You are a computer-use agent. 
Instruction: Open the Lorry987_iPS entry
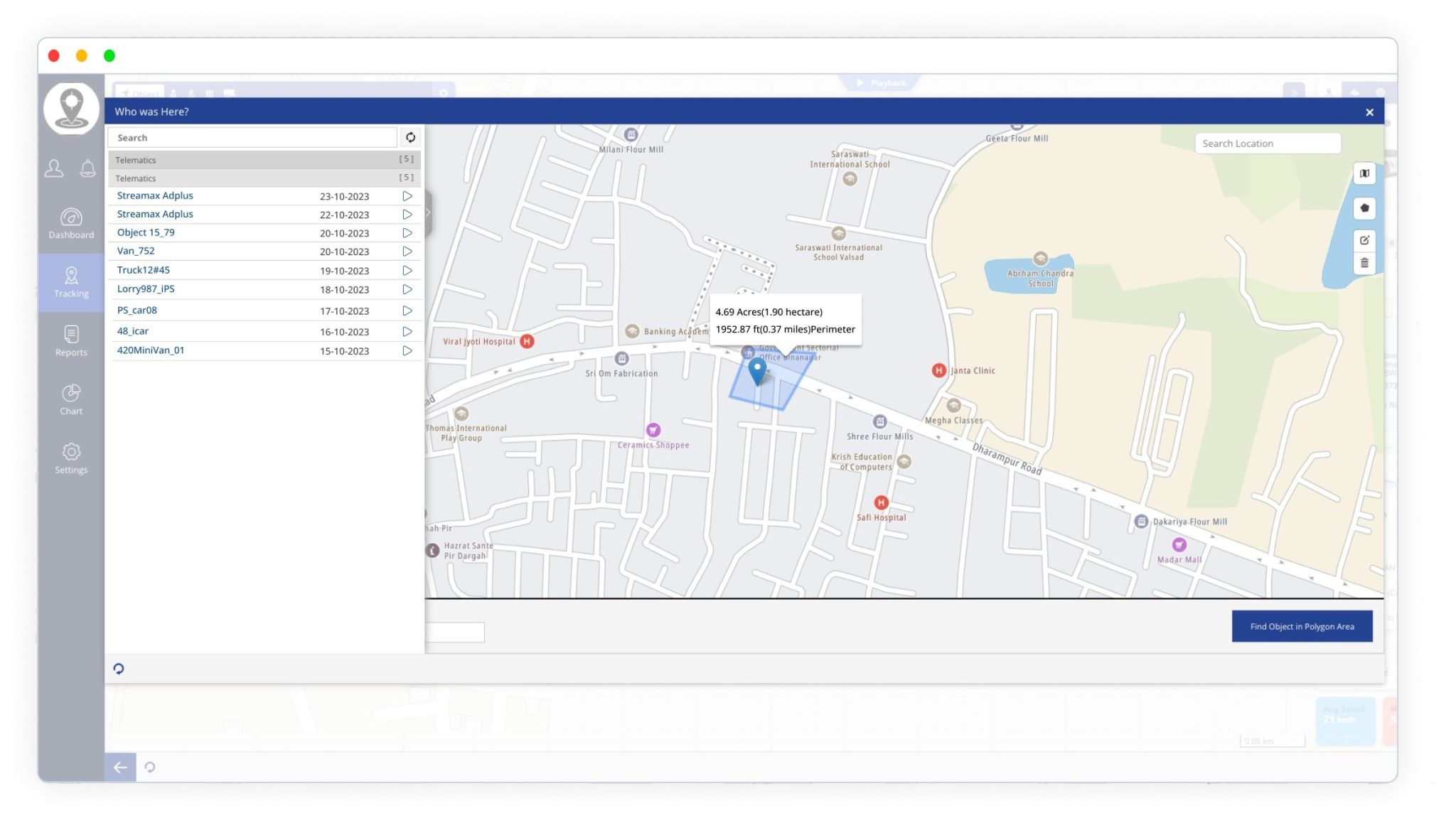[146, 289]
